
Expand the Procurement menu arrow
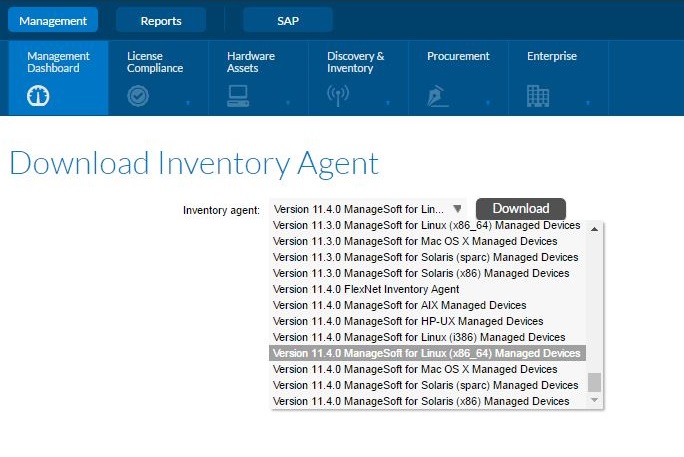pyautogui.click(x=488, y=103)
